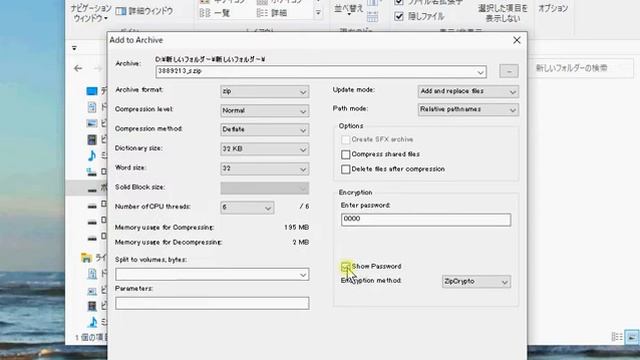640x360 pixels.
Task: Select the highlighted drive row in Explorer sidebar
Action: [87, 188]
